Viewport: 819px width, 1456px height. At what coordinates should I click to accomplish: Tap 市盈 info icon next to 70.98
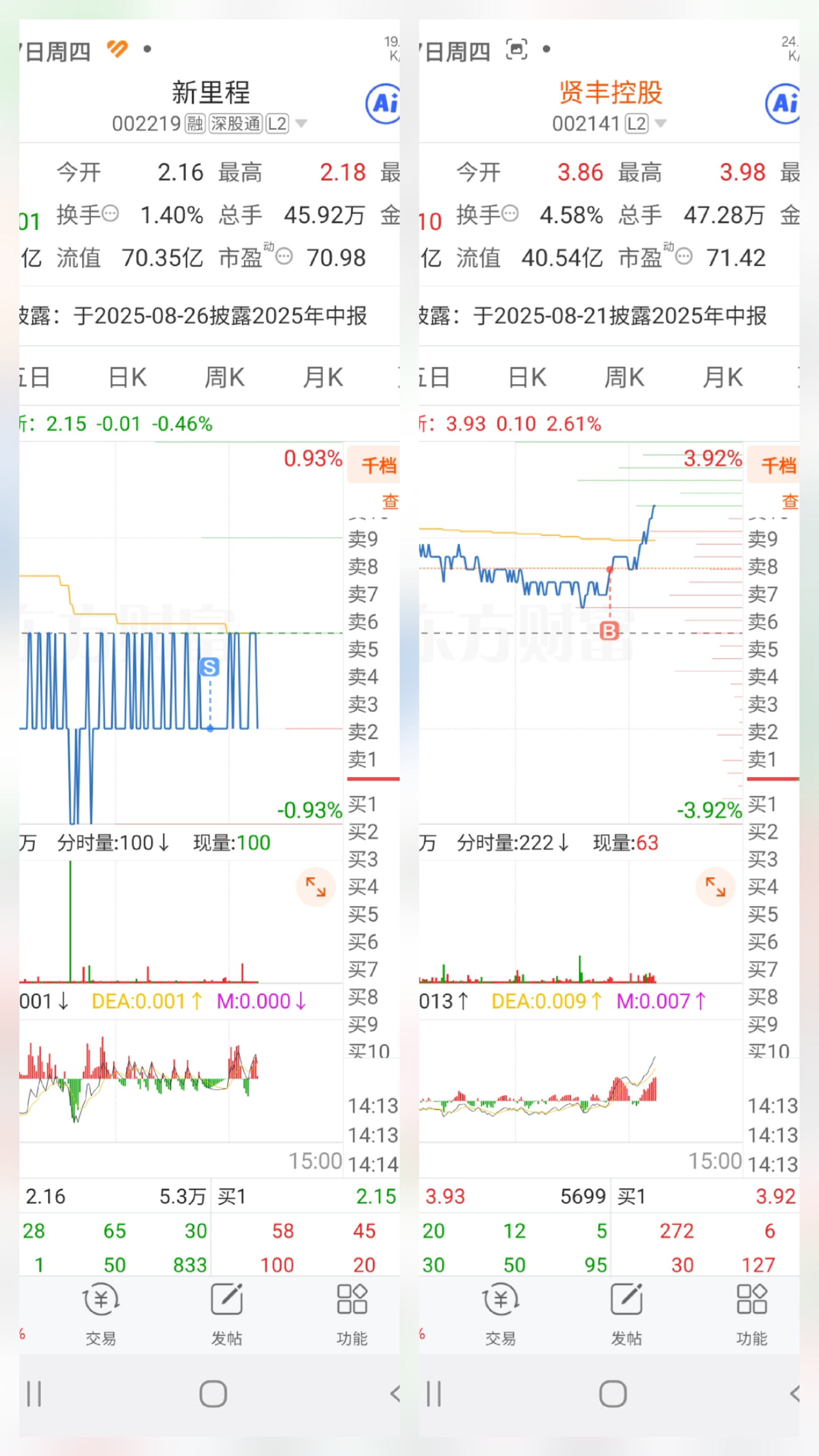tap(284, 257)
